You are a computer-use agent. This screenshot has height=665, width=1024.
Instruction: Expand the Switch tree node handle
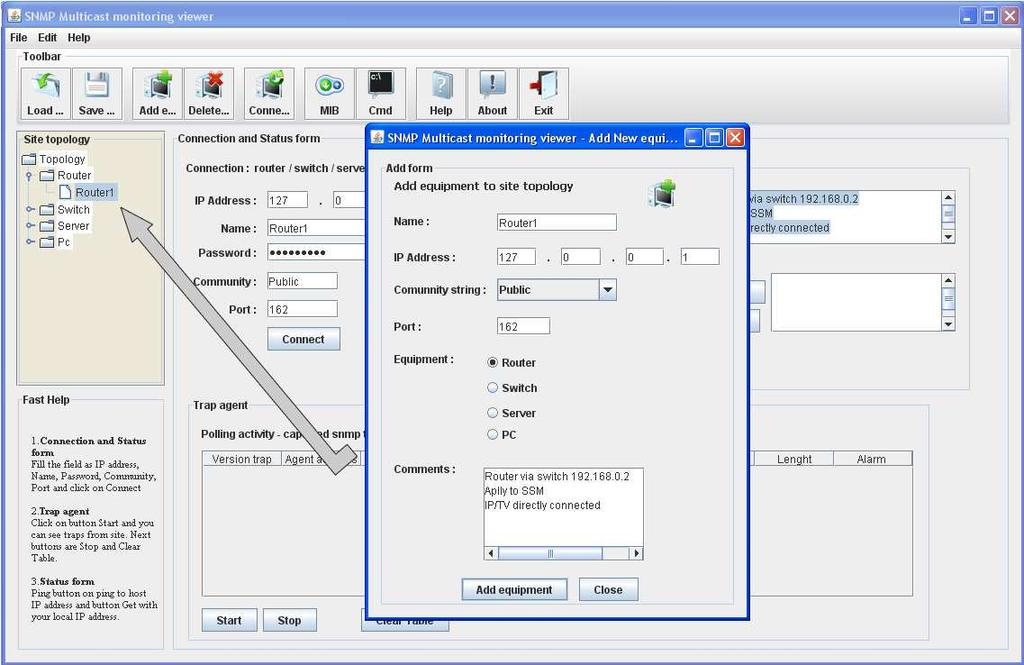[x=29, y=209]
